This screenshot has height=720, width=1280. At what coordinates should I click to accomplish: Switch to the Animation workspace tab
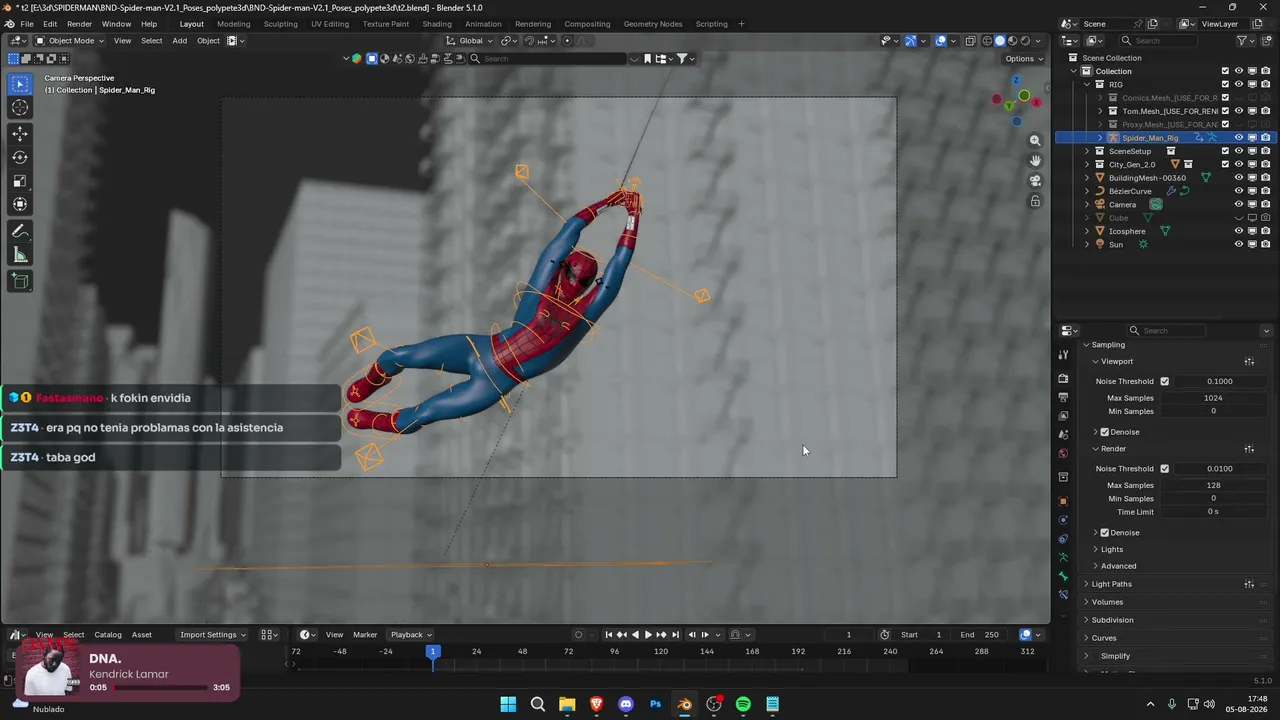click(x=483, y=24)
